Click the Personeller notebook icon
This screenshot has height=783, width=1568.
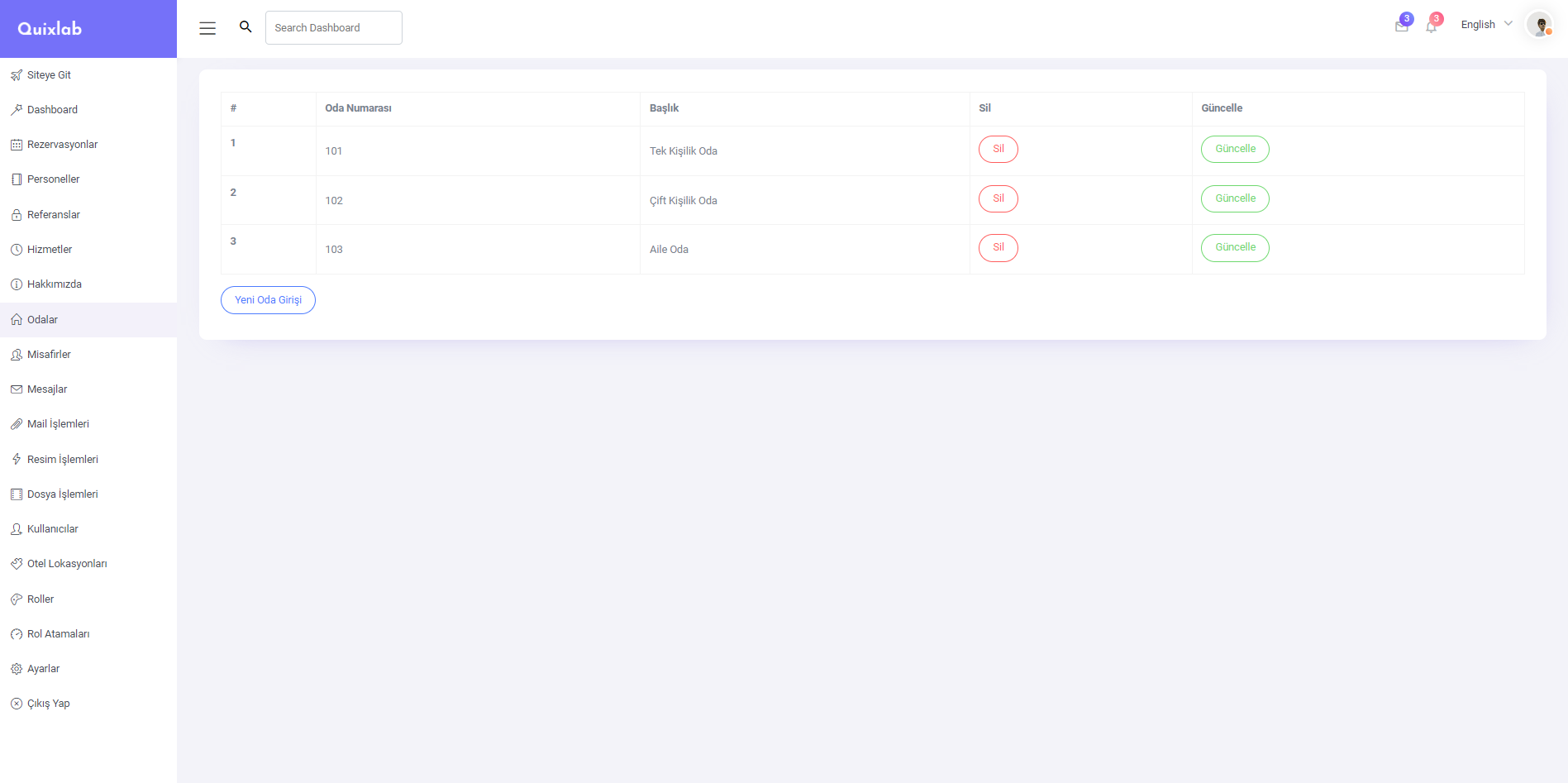(x=17, y=179)
